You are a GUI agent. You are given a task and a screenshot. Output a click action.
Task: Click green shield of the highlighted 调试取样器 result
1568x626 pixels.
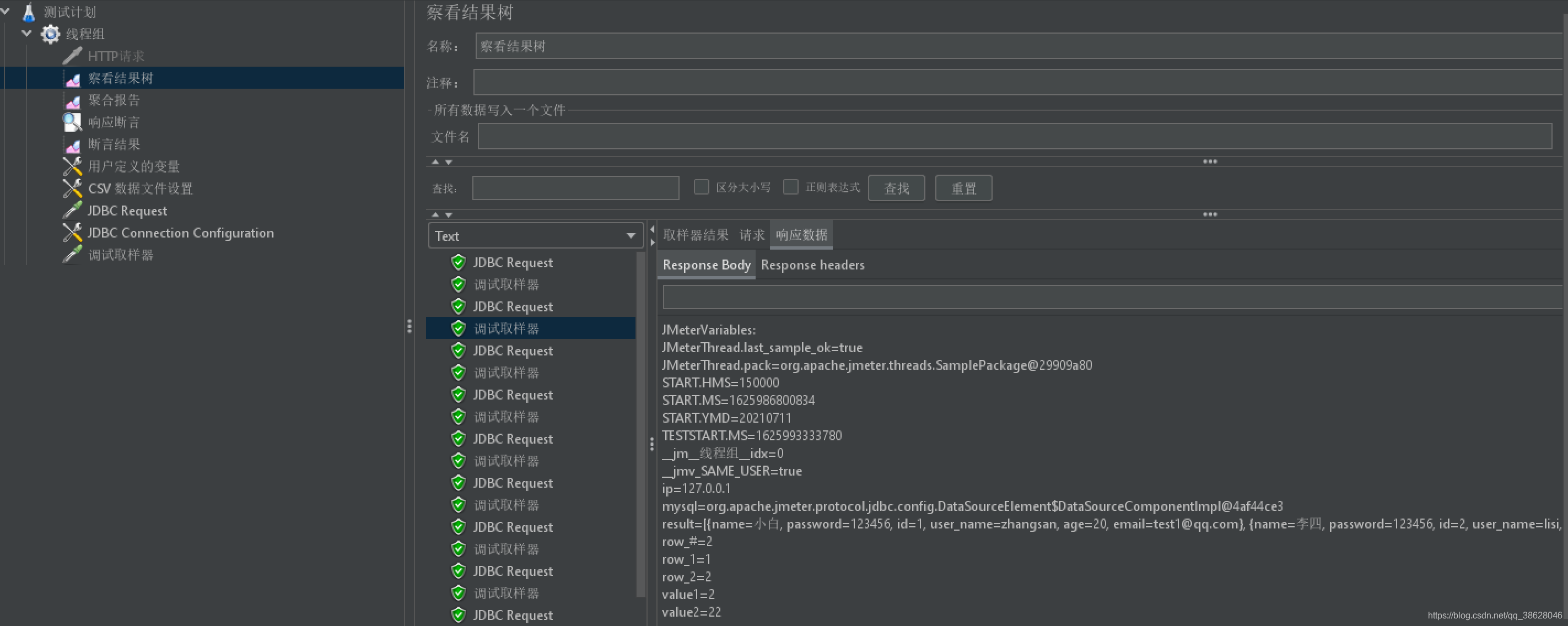(459, 328)
